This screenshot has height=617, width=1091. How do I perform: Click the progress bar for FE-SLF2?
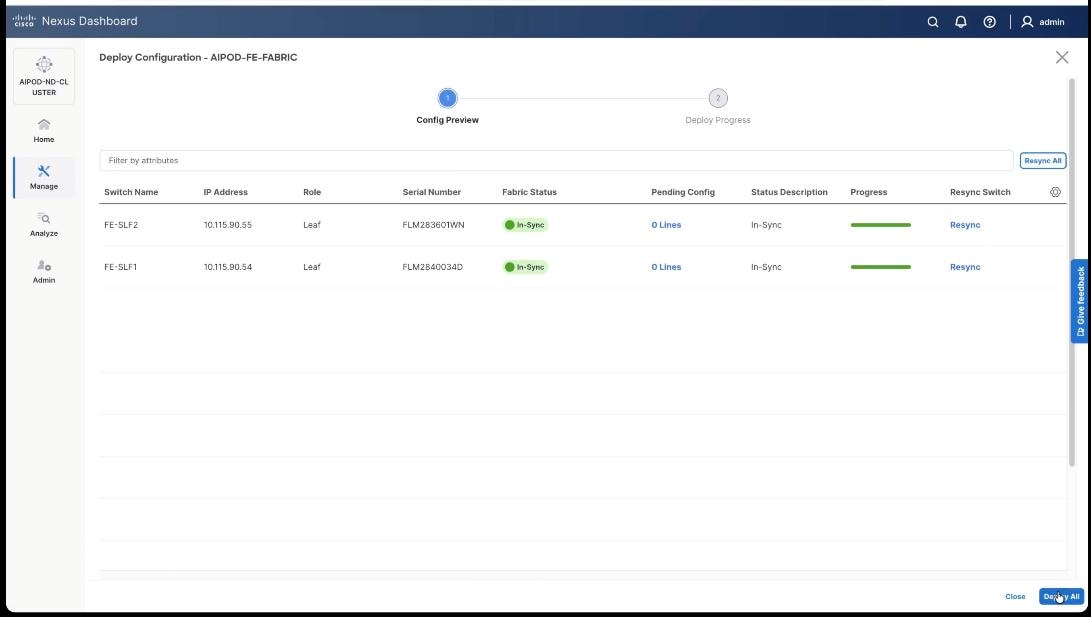[x=880, y=224]
